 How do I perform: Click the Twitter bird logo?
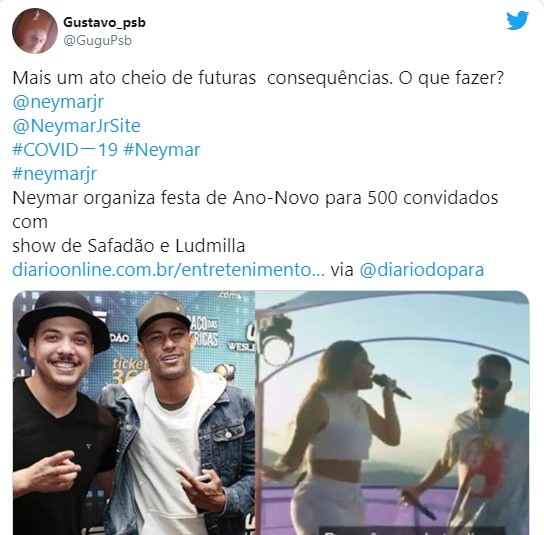tap(517, 21)
